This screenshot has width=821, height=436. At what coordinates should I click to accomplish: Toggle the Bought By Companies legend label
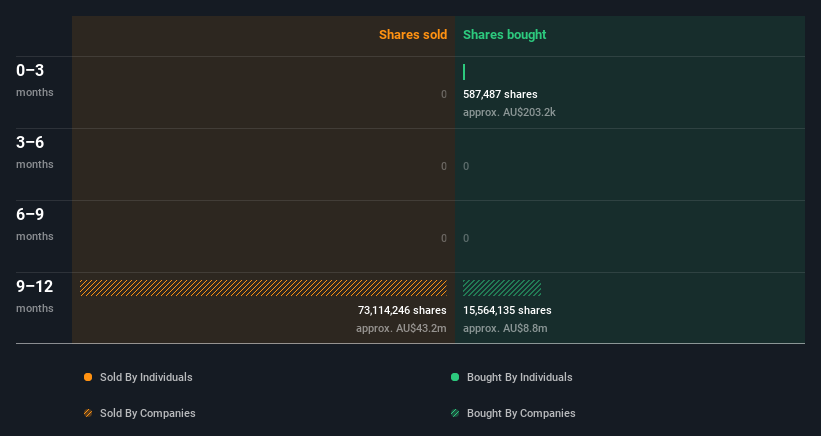click(x=521, y=413)
